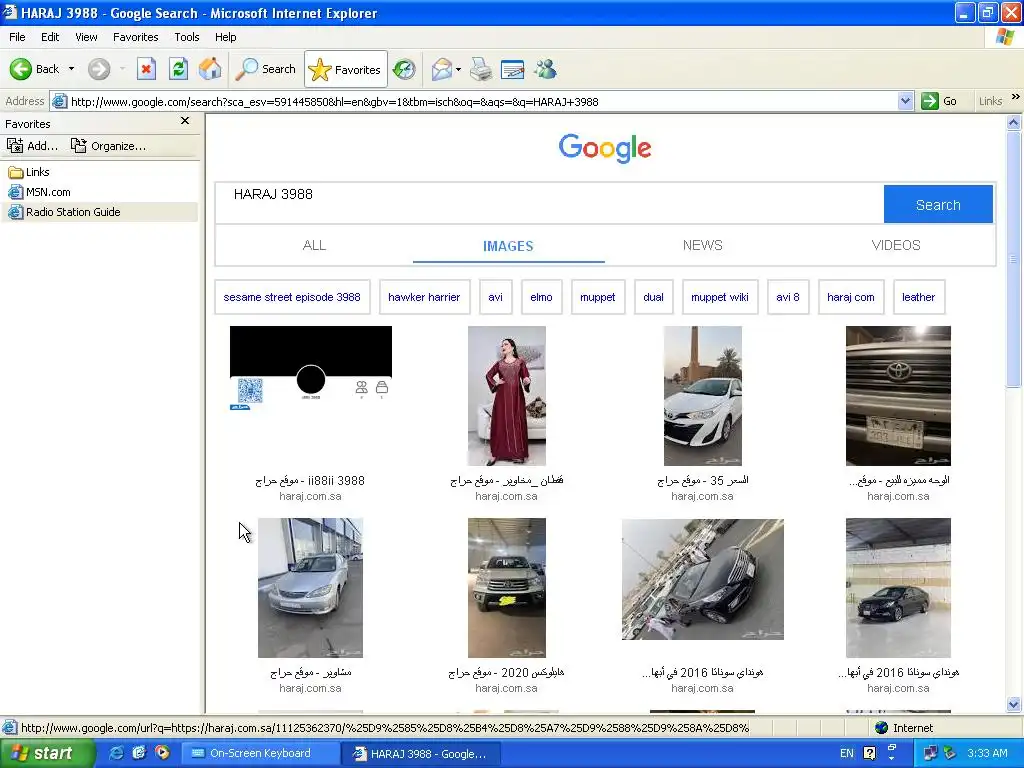The height and width of the screenshot is (768, 1024).
Task: Close the Favorites side panel
Action: pos(185,121)
